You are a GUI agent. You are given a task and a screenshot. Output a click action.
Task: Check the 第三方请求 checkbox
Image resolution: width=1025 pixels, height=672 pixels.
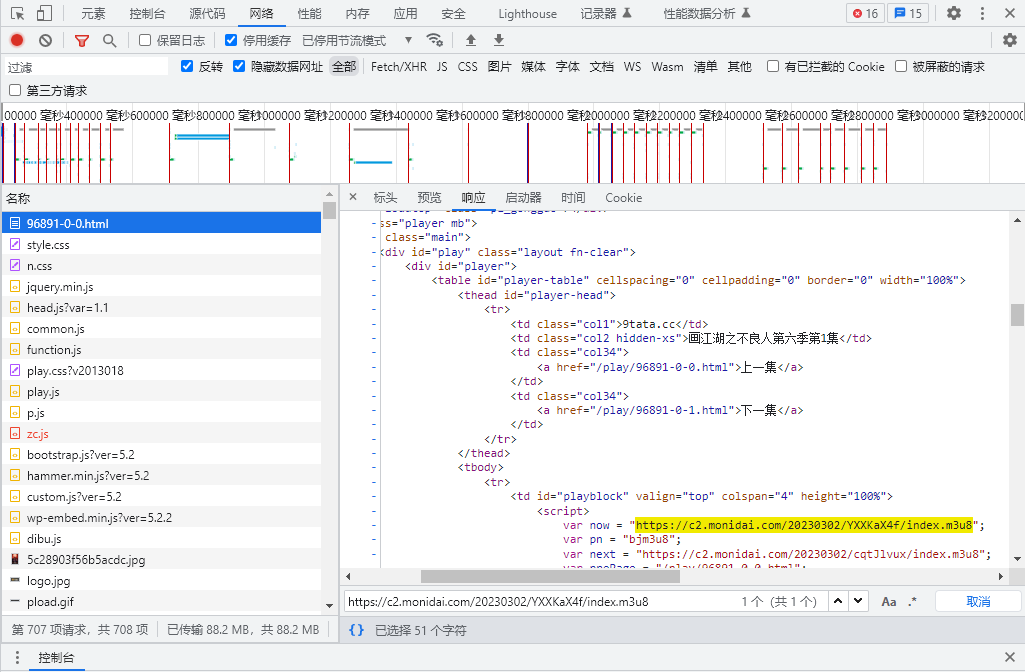pos(15,90)
